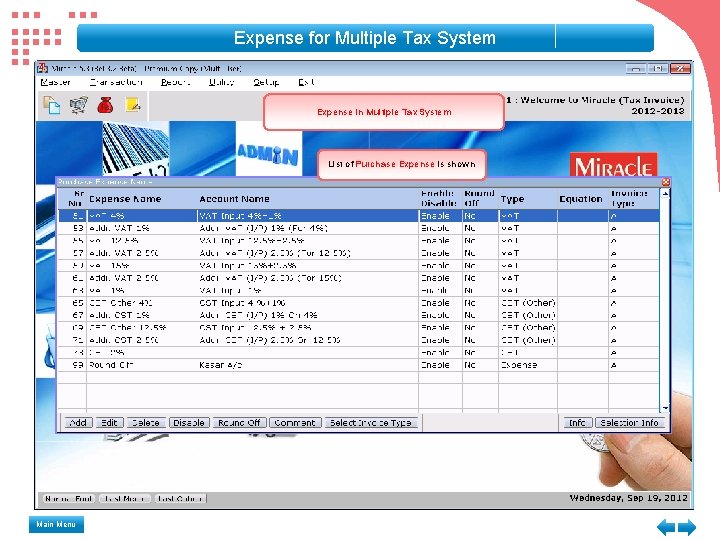Image resolution: width=720 pixels, height=540 pixels.
Task: Click the Add button
Action: coord(79,422)
